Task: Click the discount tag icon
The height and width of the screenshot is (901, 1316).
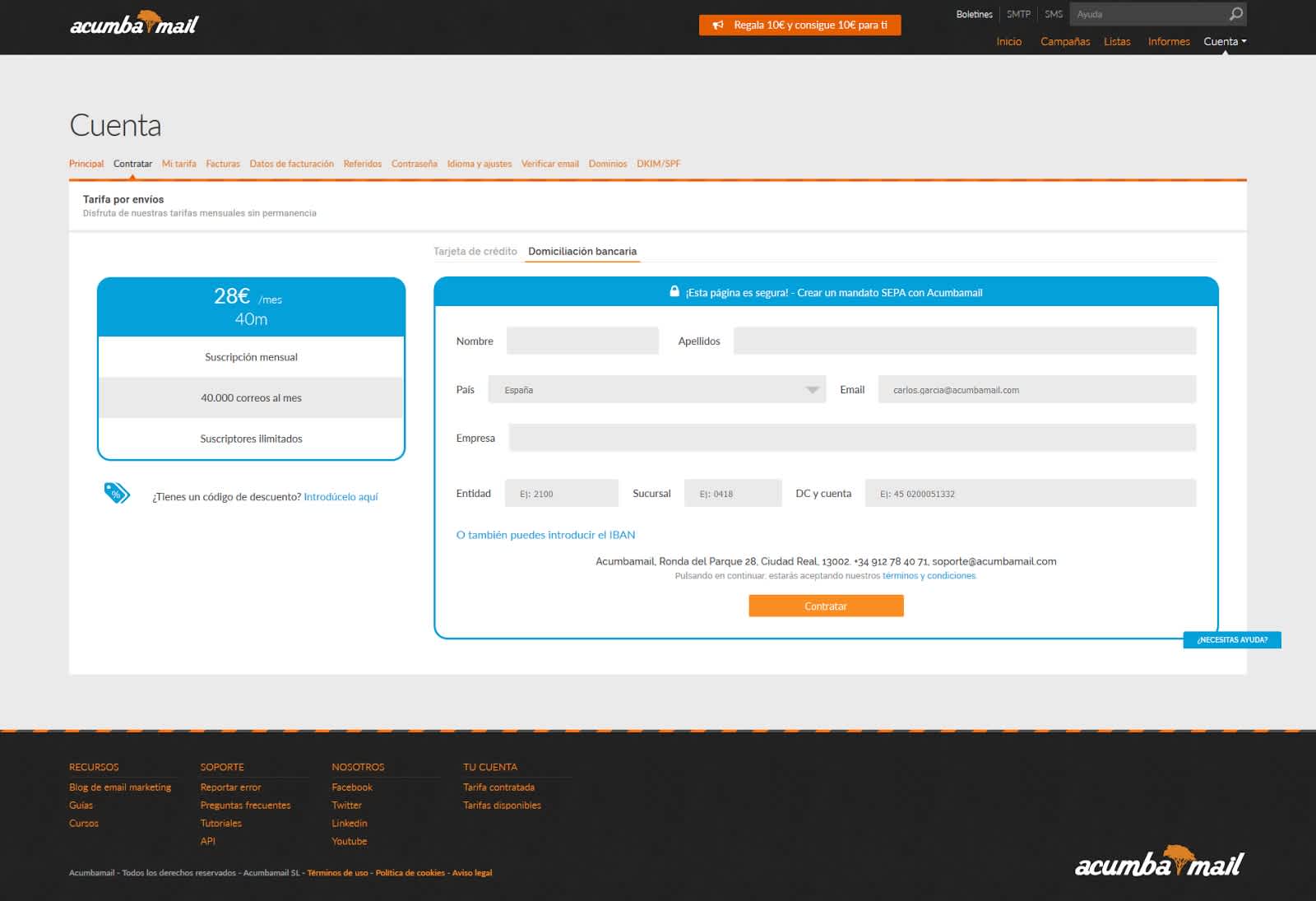Action: 116,493
